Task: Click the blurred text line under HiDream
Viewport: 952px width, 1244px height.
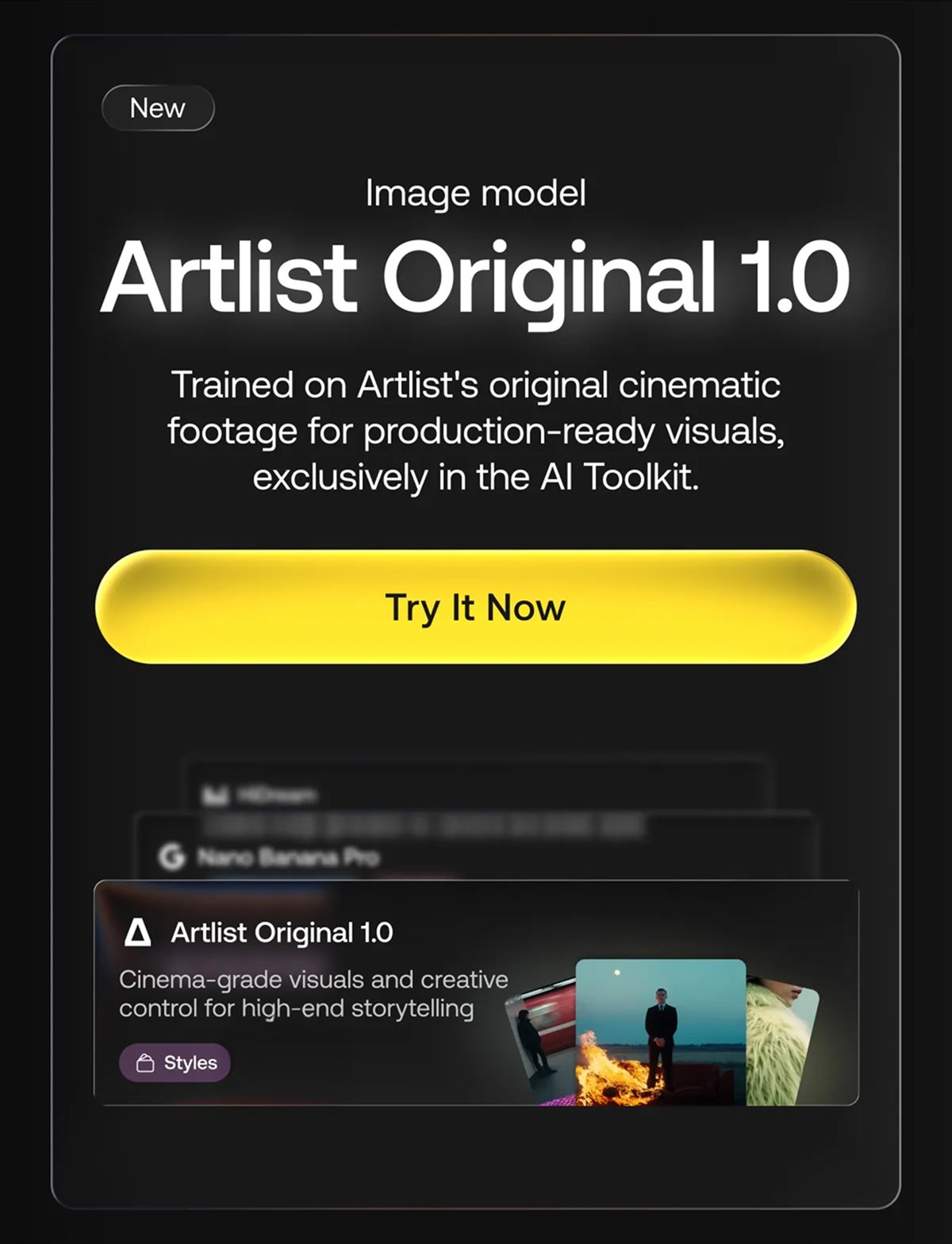Action: pos(422,825)
